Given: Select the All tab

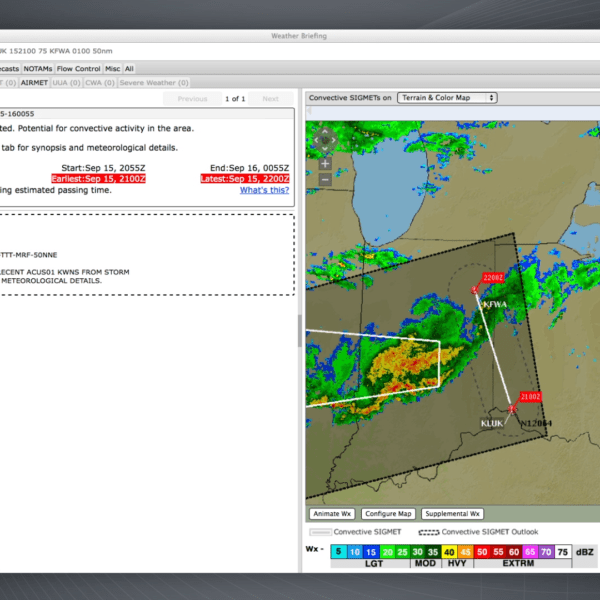Looking at the screenshot, I should (129, 69).
